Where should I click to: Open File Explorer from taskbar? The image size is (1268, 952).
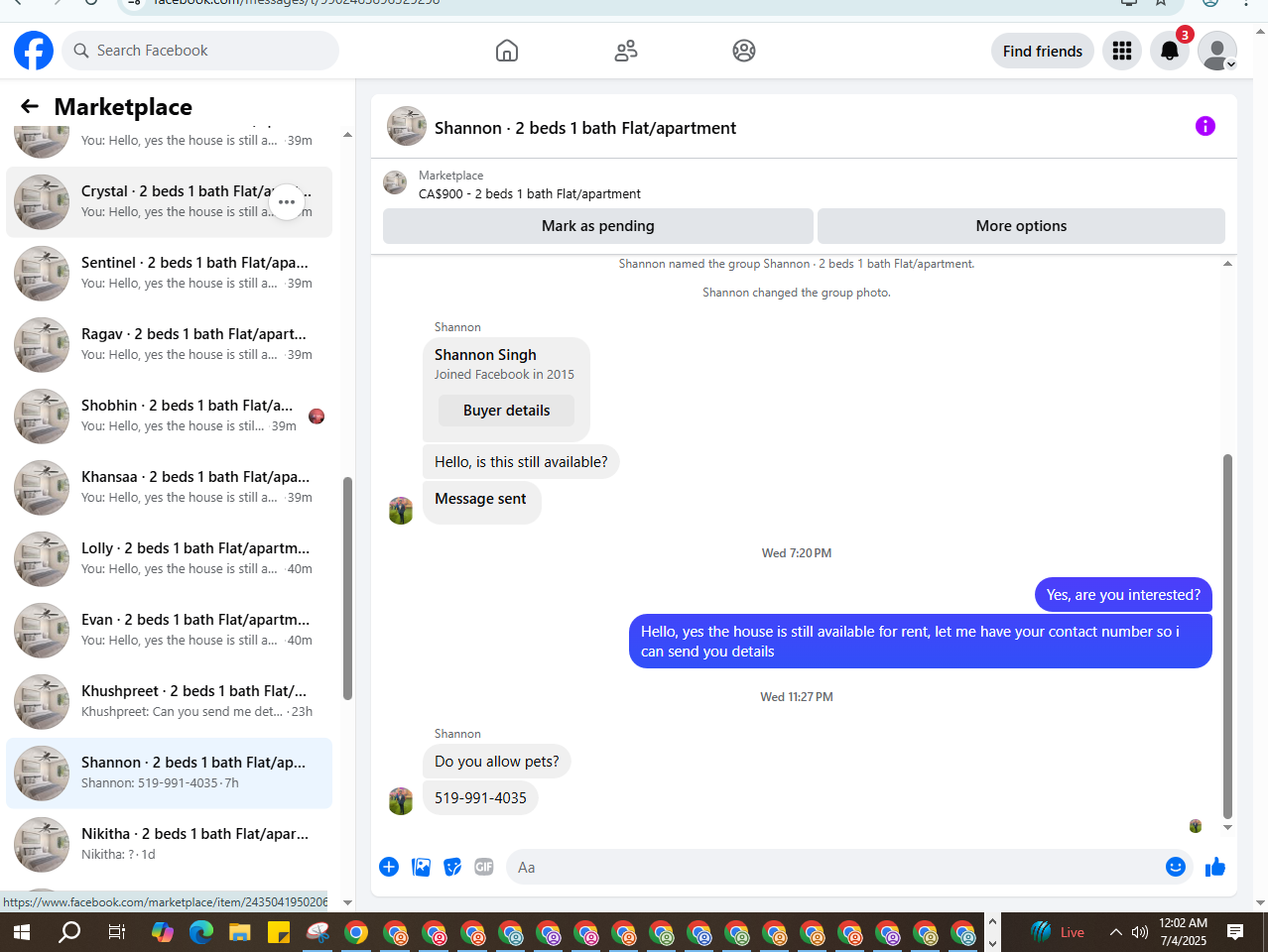point(239,932)
